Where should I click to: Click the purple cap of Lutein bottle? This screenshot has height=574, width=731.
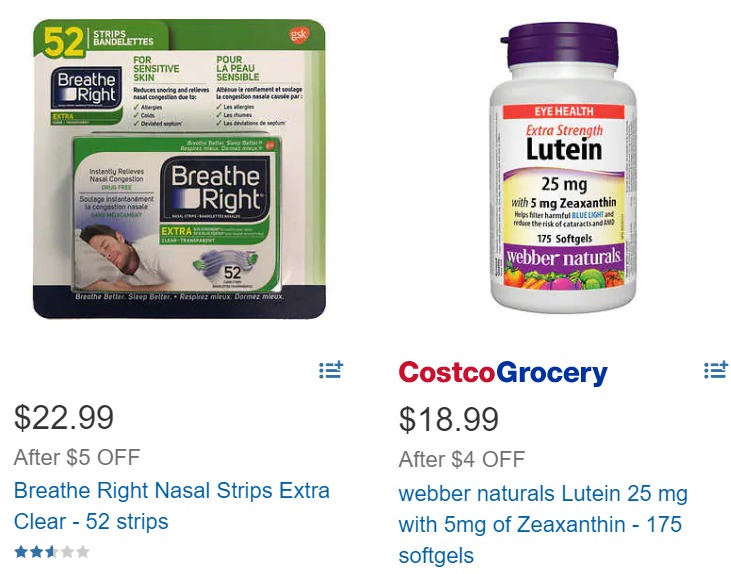[563, 46]
